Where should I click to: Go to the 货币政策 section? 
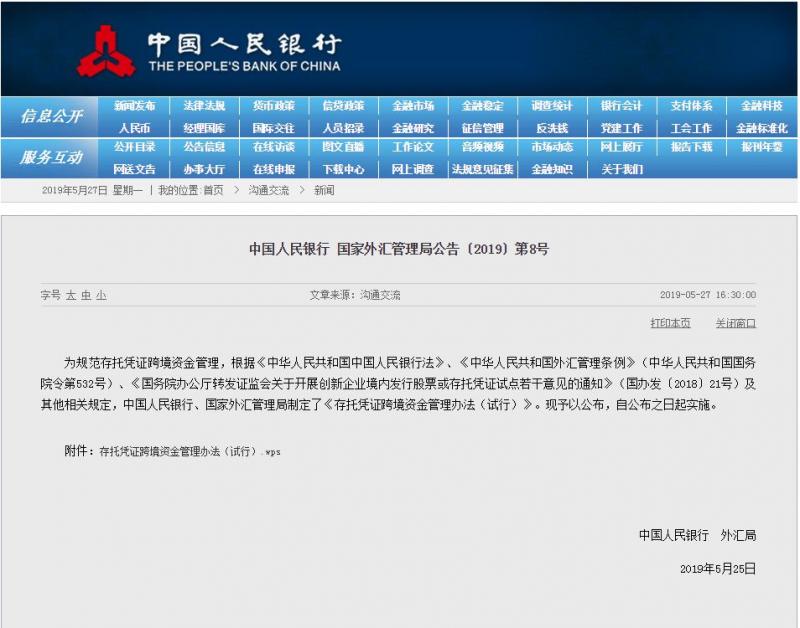pyautogui.click(x=274, y=106)
